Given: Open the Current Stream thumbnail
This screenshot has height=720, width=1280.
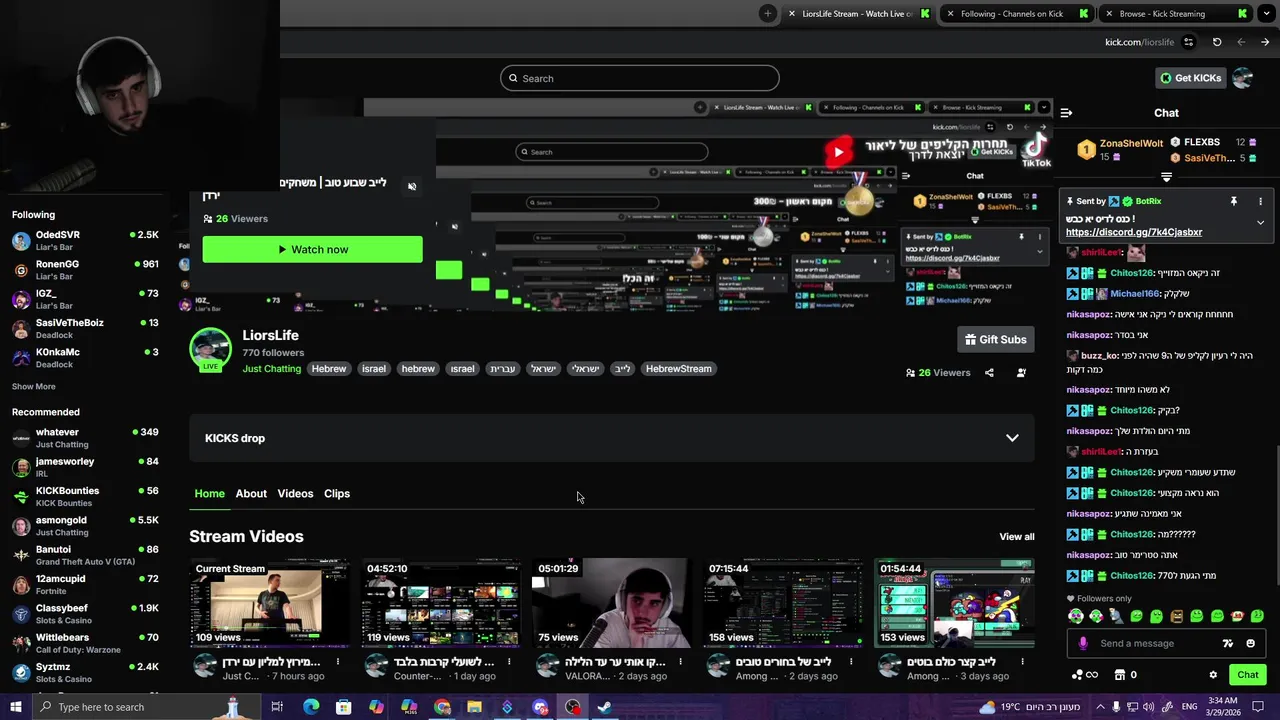Looking at the screenshot, I should click(x=270, y=603).
